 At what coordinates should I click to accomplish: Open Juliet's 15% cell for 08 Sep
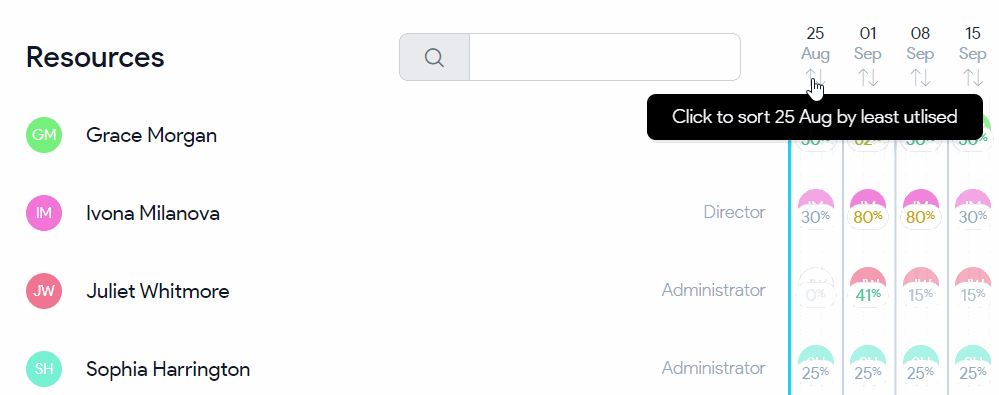(920, 287)
